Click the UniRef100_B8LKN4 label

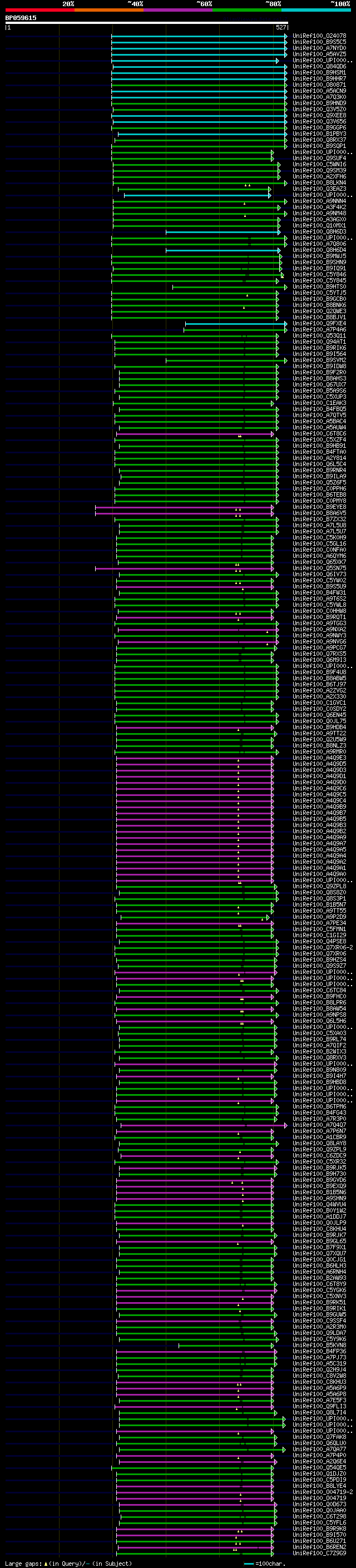tap(319, 182)
